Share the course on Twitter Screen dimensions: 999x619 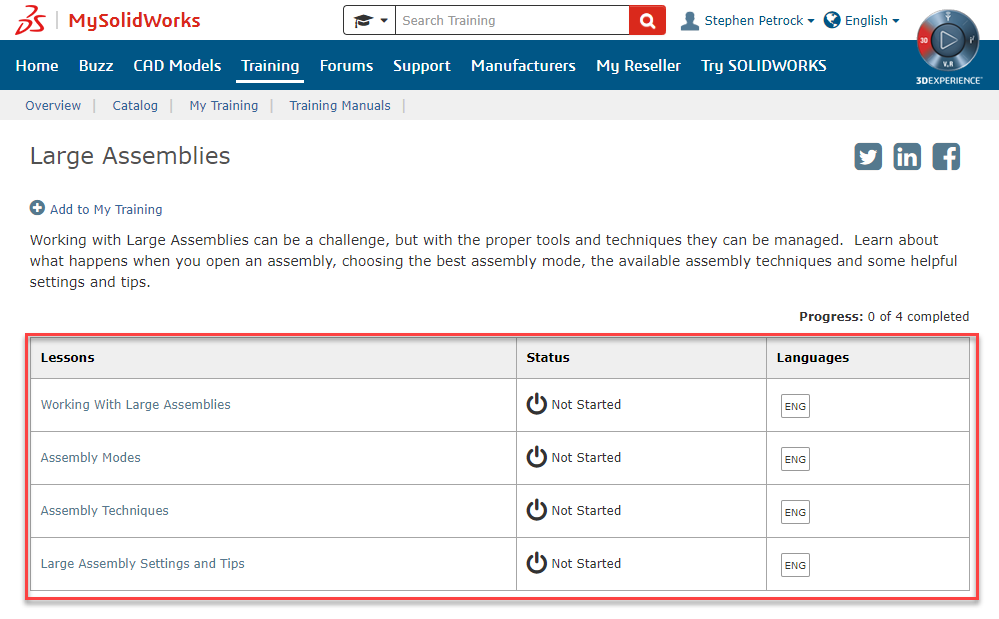(x=868, y=157)
